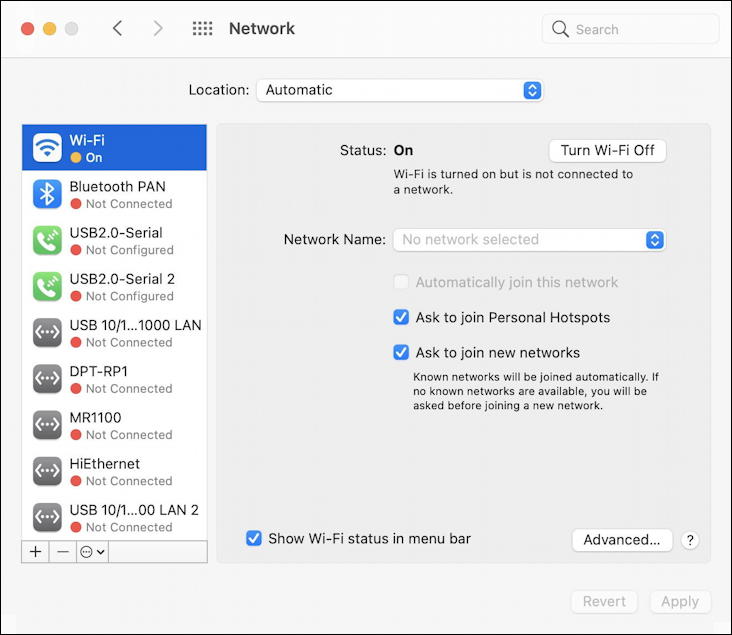The image size is (732, 635).
Task: Toggle Show Wi-Fi status in menu bar
Action: [254, 538]
